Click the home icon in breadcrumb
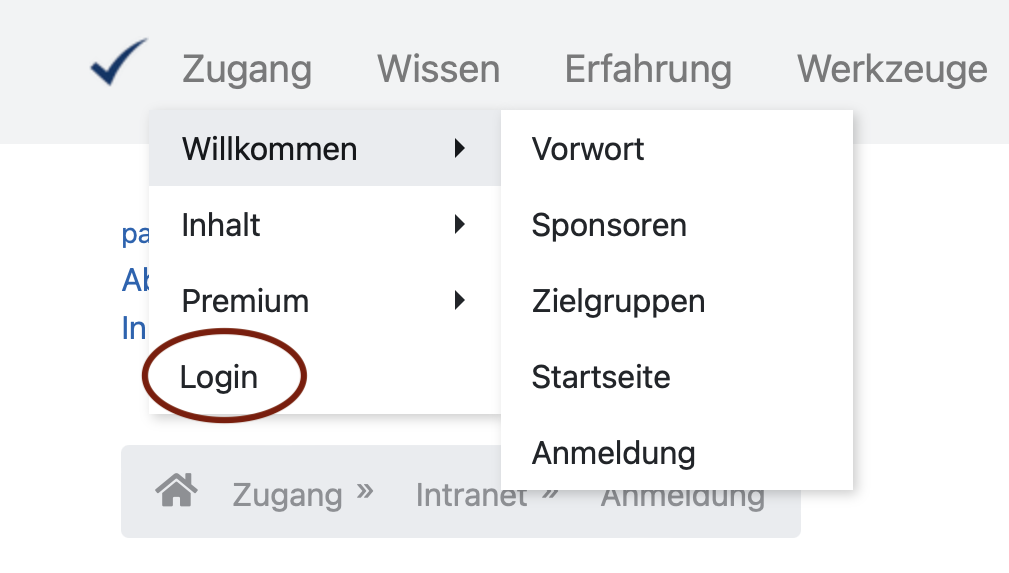Viewport: 1009px width, 573px height. [x=177, y=490]
